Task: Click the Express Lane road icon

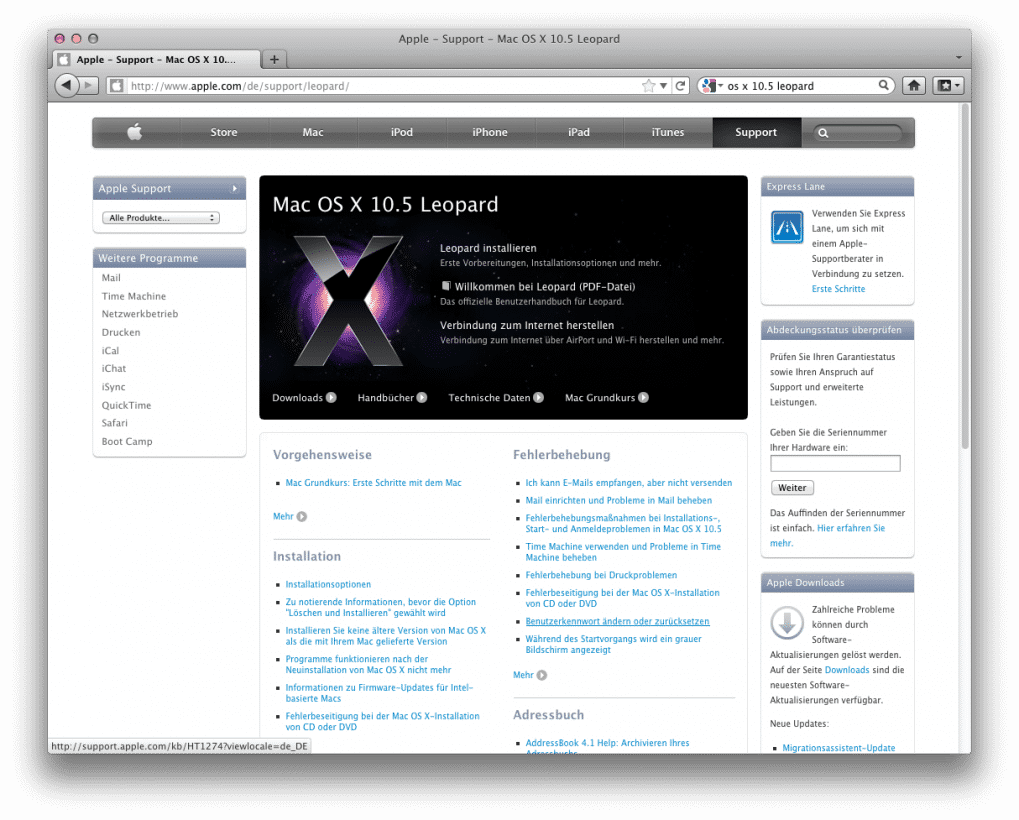Action: click(x=786, y=227)
